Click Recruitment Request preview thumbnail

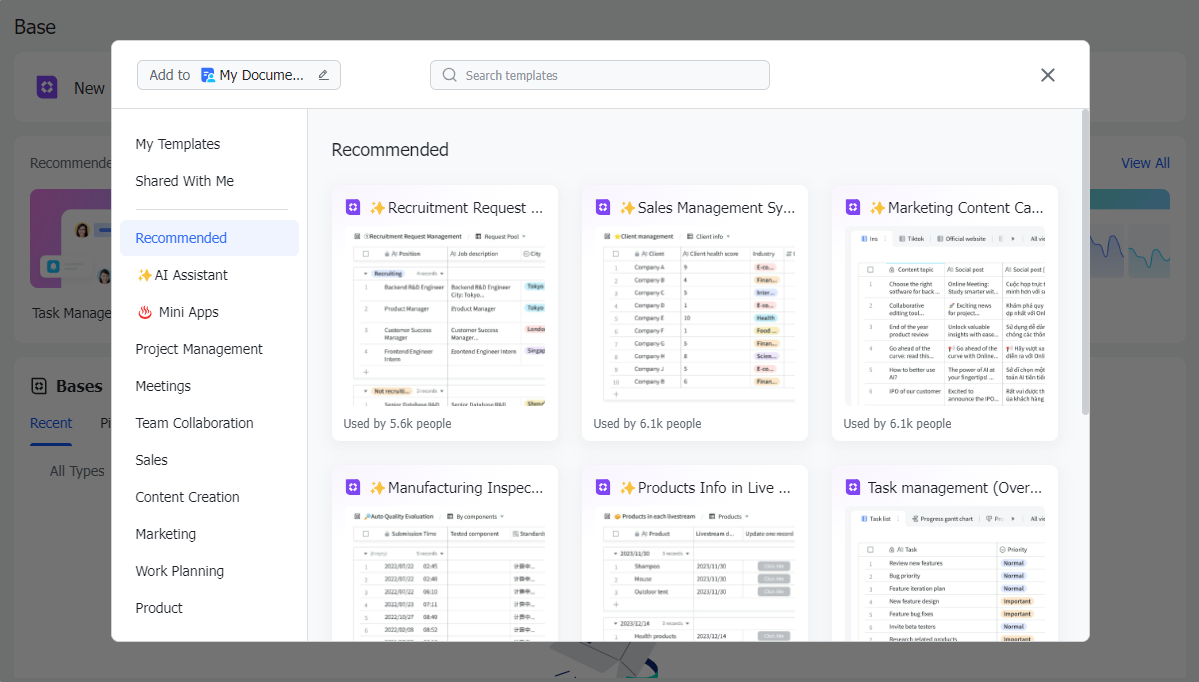[x=445, y=317]
